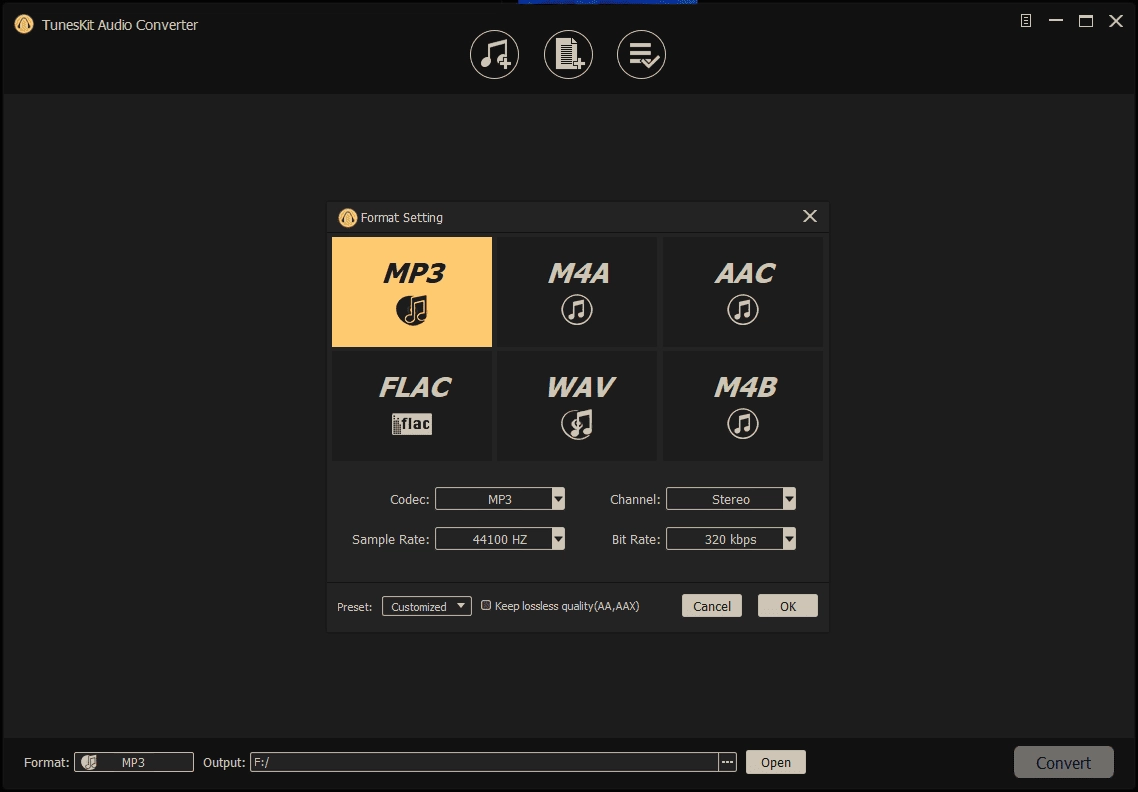Click the Format Setting dialog logo icon
1138x792 pixels.
click(348, 218)
